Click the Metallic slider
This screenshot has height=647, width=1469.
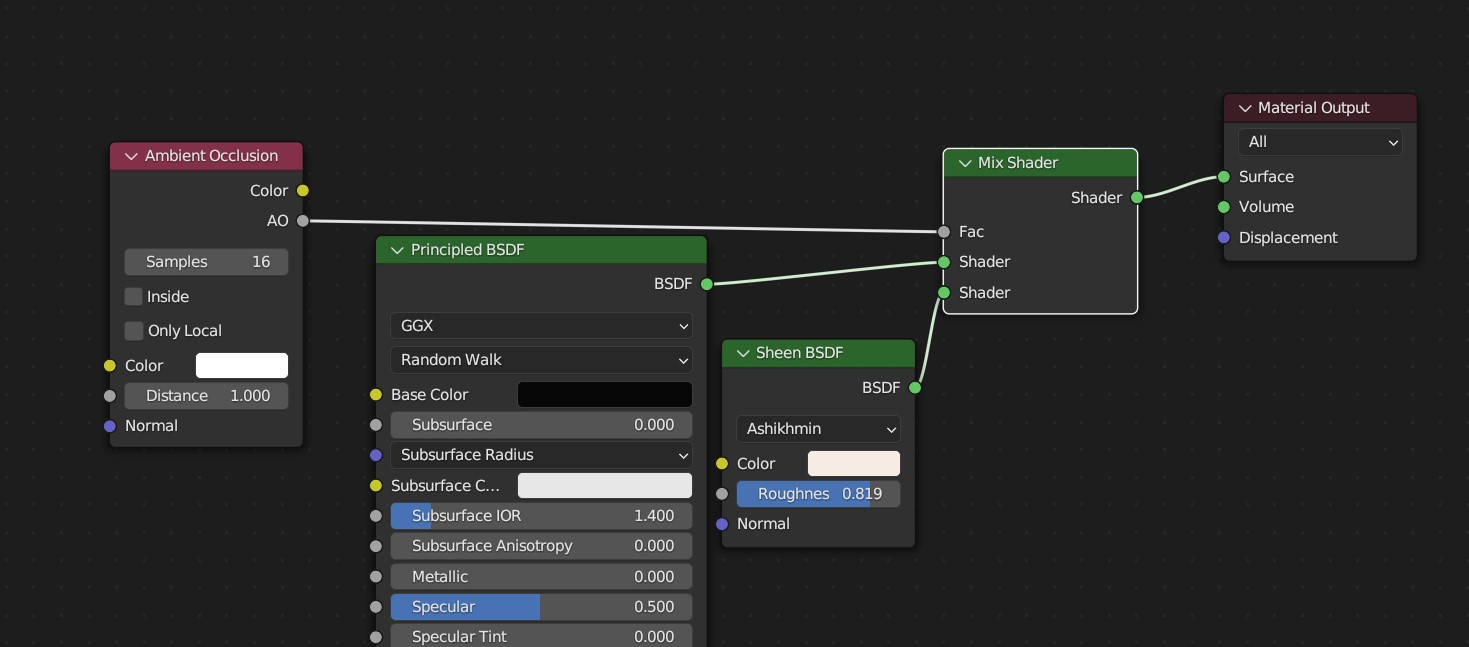pyautogui.click(x=541, y=577)
